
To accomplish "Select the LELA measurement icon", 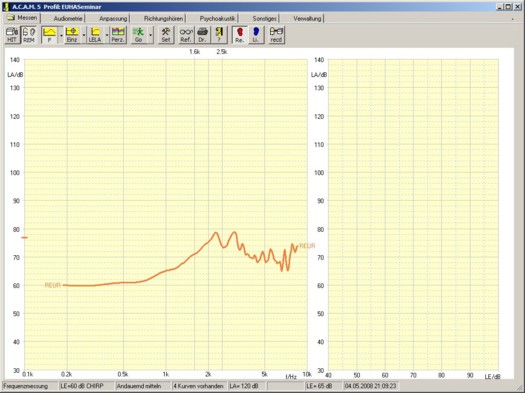I will tap(95, 35).
